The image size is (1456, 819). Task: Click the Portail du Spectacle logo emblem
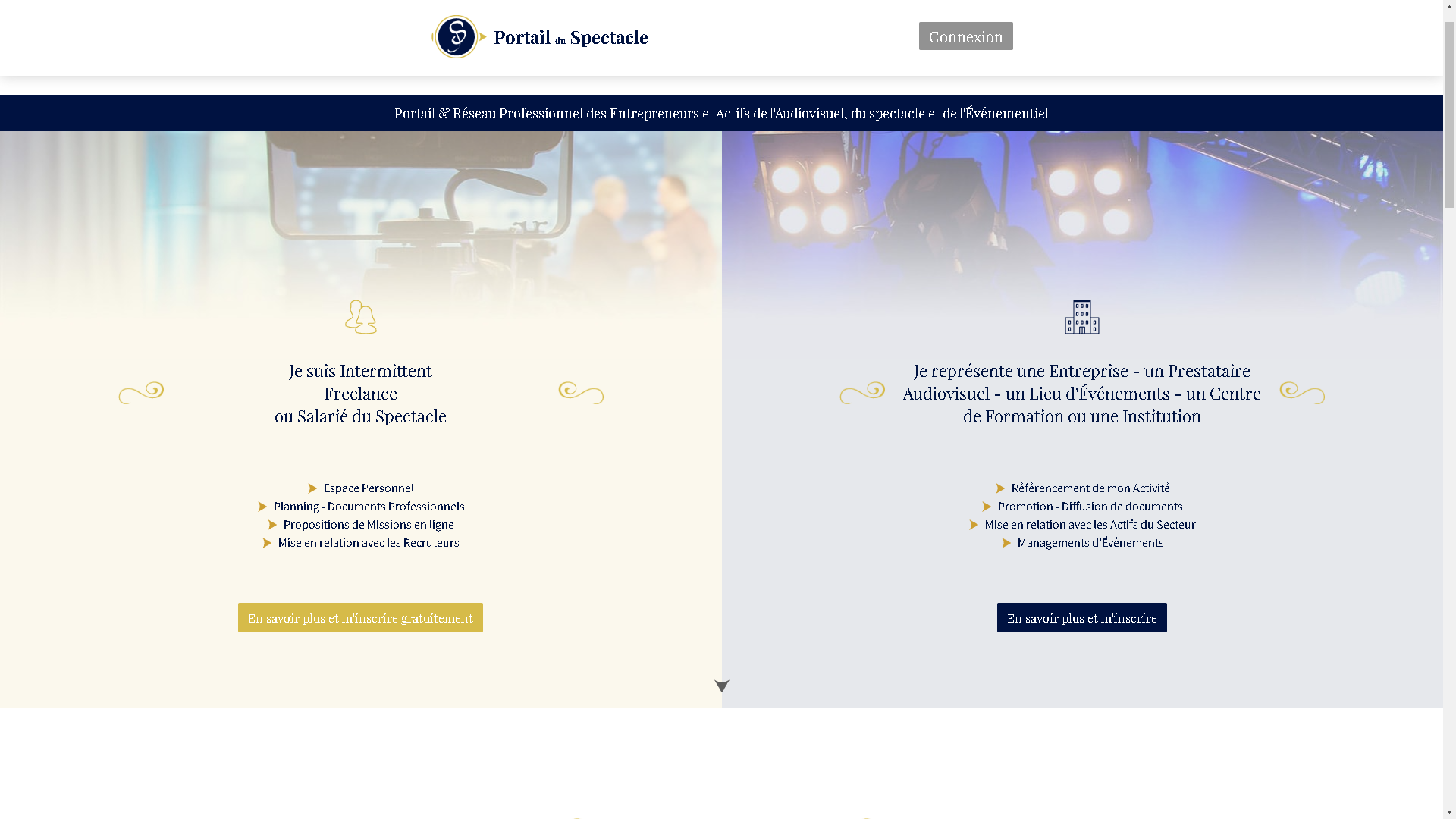459,36
